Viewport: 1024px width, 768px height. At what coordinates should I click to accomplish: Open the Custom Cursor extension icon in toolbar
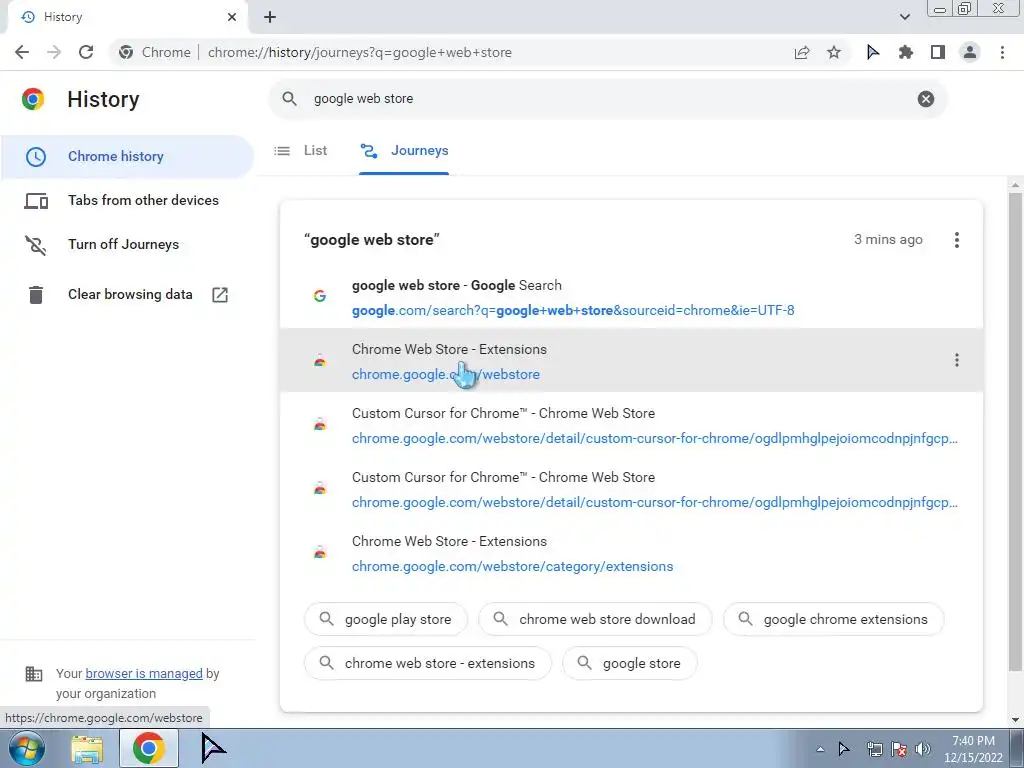pos(872,52)
